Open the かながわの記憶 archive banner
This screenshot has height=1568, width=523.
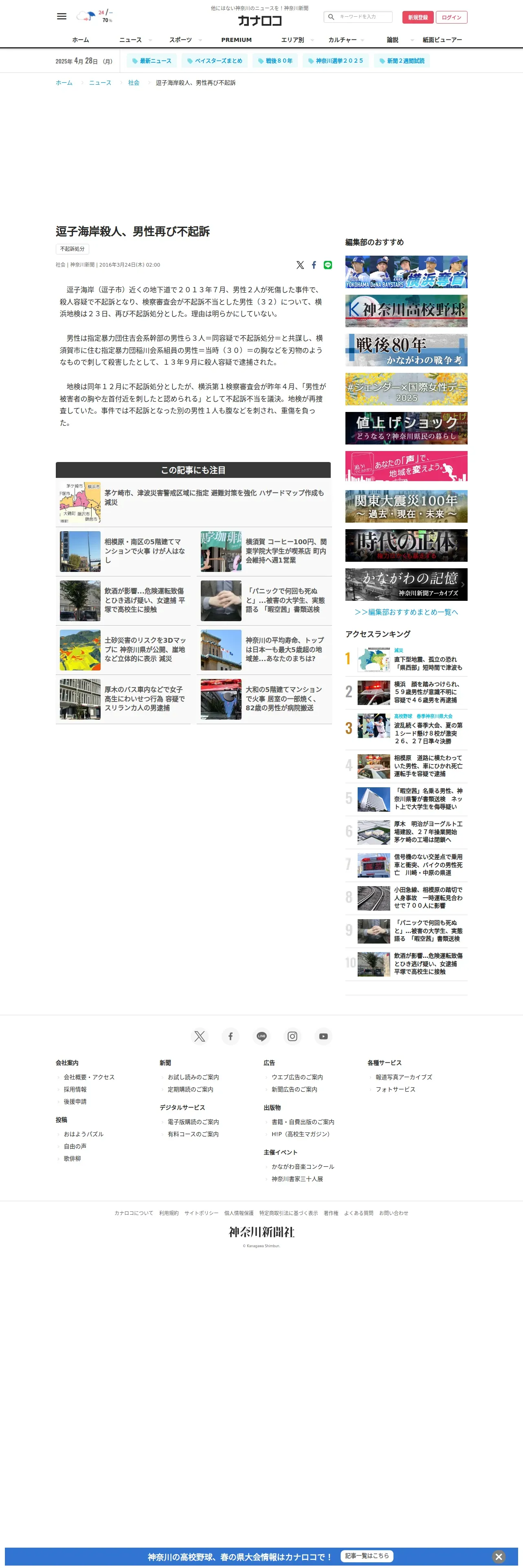point(406,585)
